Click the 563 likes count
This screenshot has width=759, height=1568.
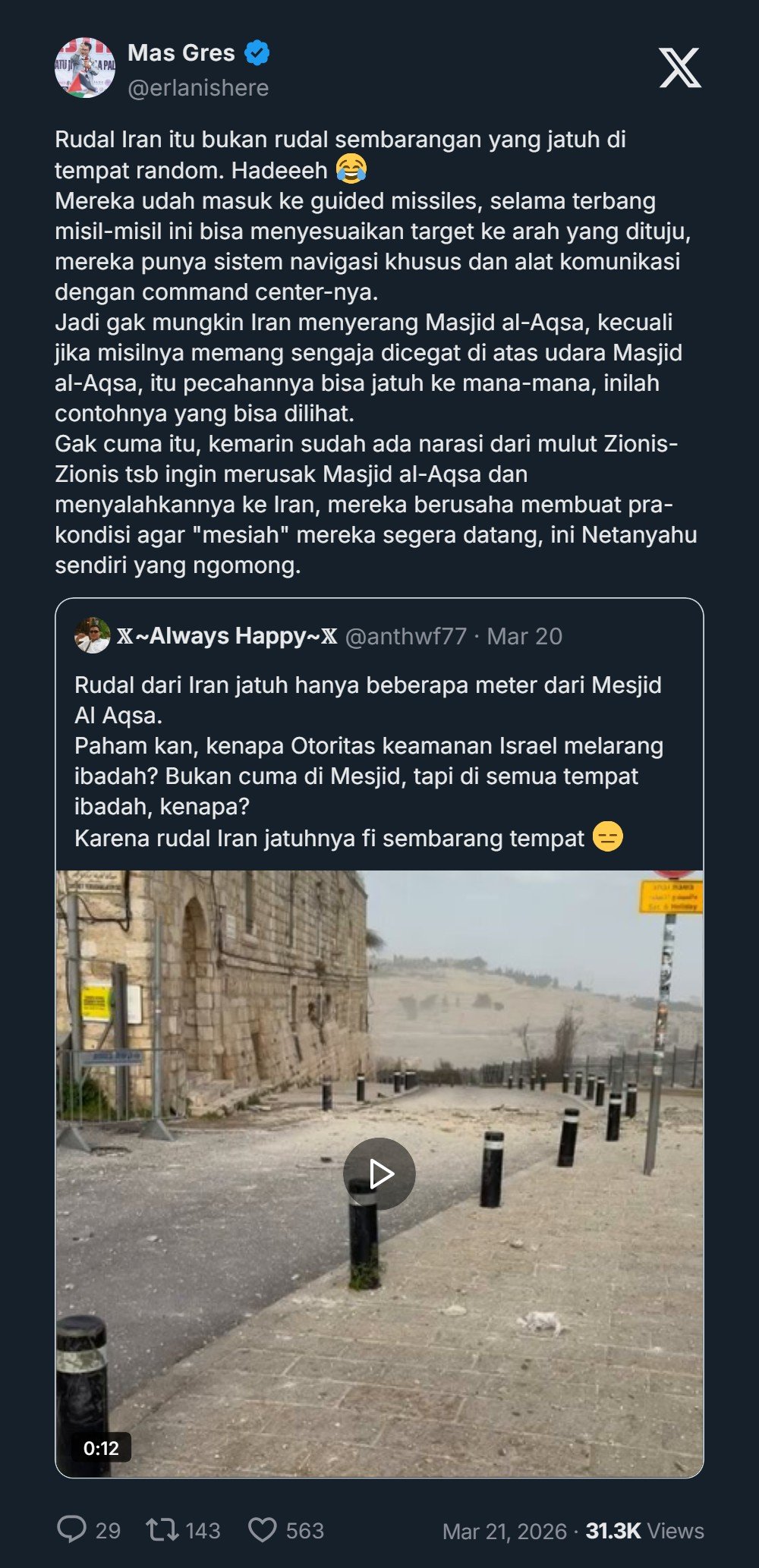click(x=305, y=1531)
